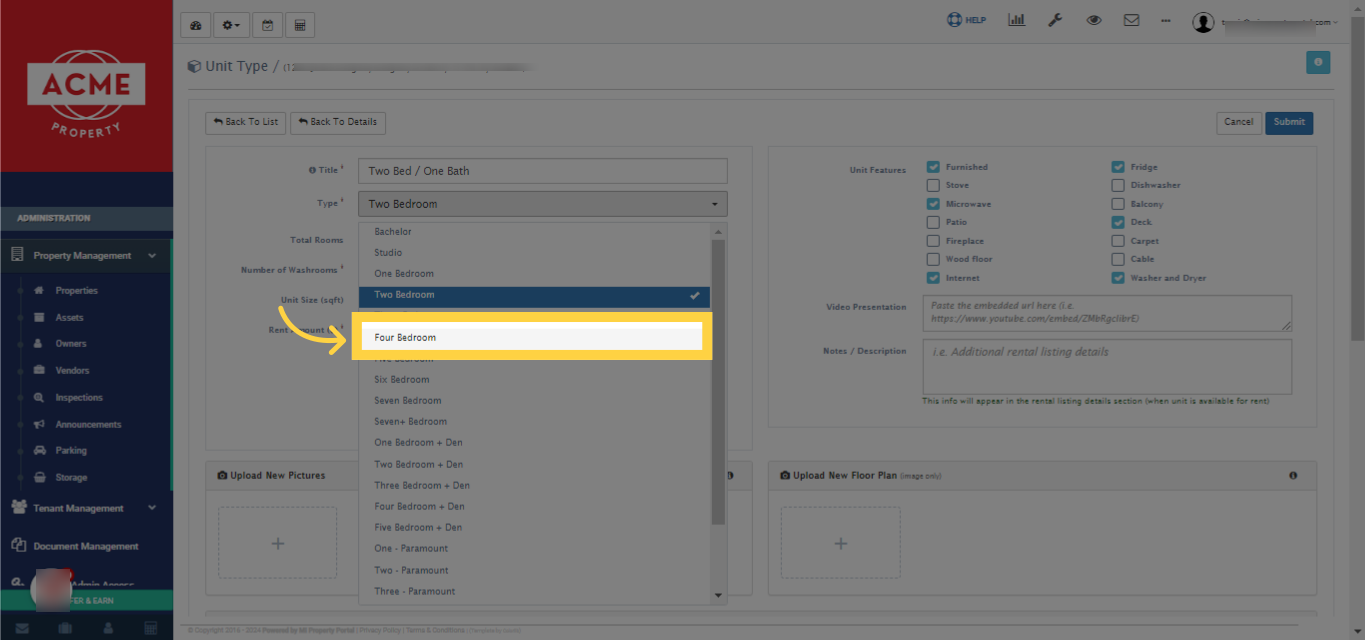Uncheck the Microwave feature
Screen dimensions: 1365x640
click(933, 204)
